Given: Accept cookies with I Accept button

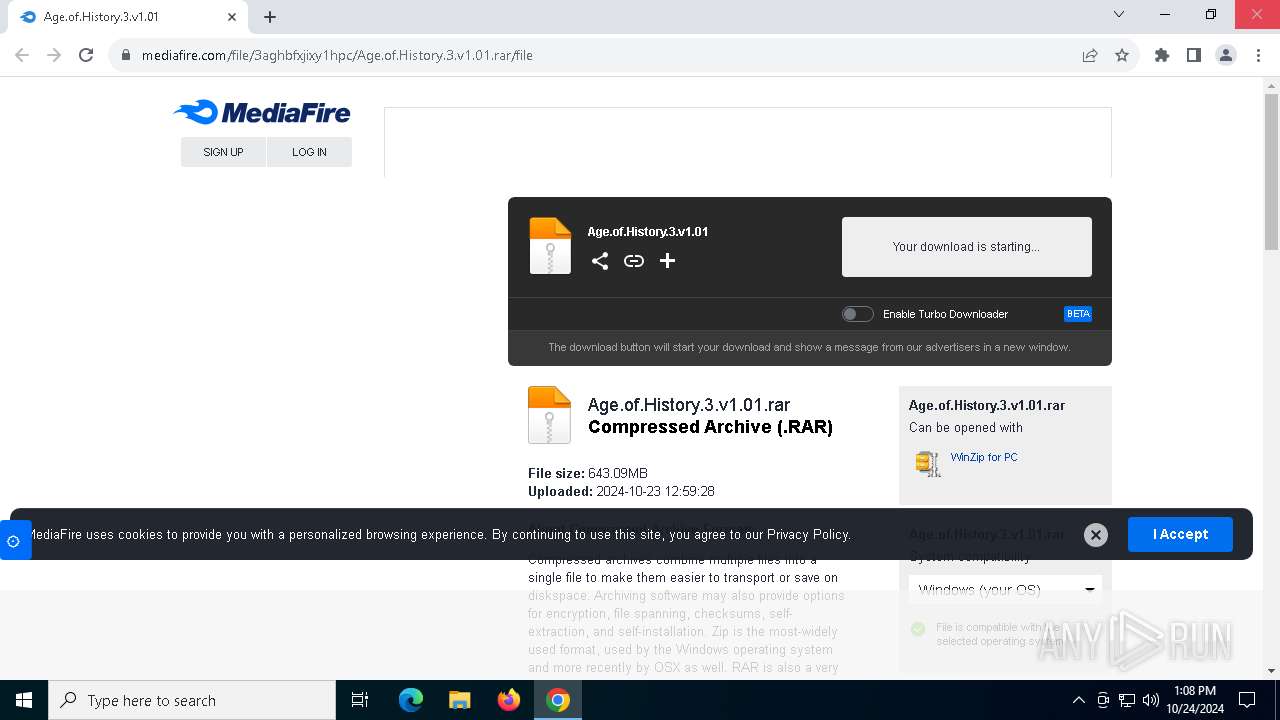Looking at the screenshot, I should pyautogui.click(x=1180, y=534).
